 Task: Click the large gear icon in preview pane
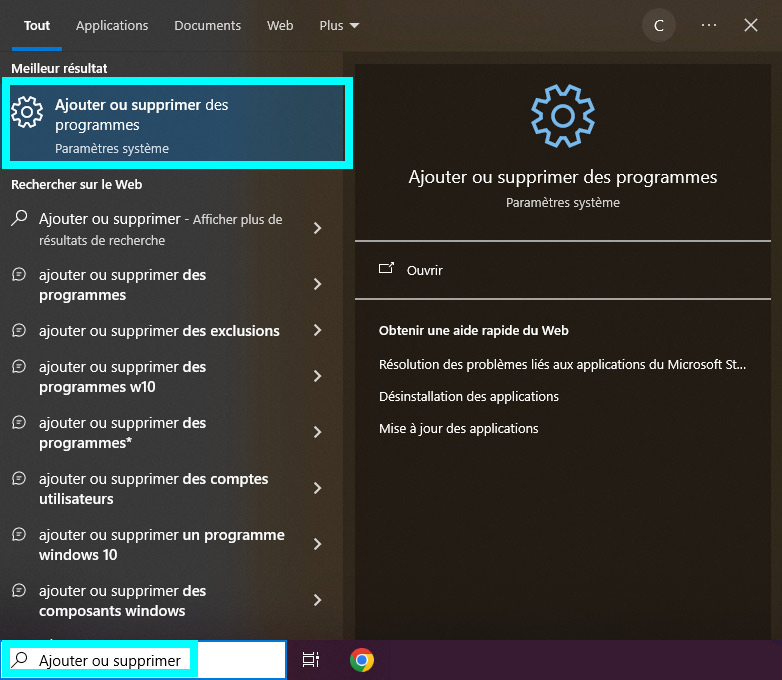[x=562, y=116]
